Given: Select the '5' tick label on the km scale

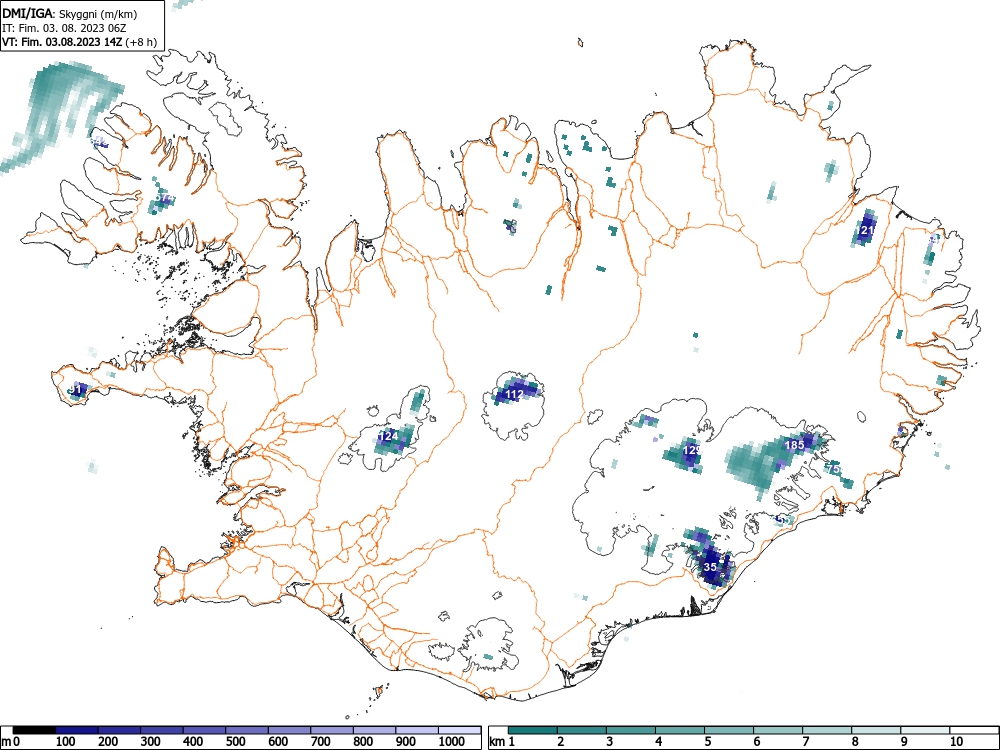Looking at the screenshot, I should (708, 742).
